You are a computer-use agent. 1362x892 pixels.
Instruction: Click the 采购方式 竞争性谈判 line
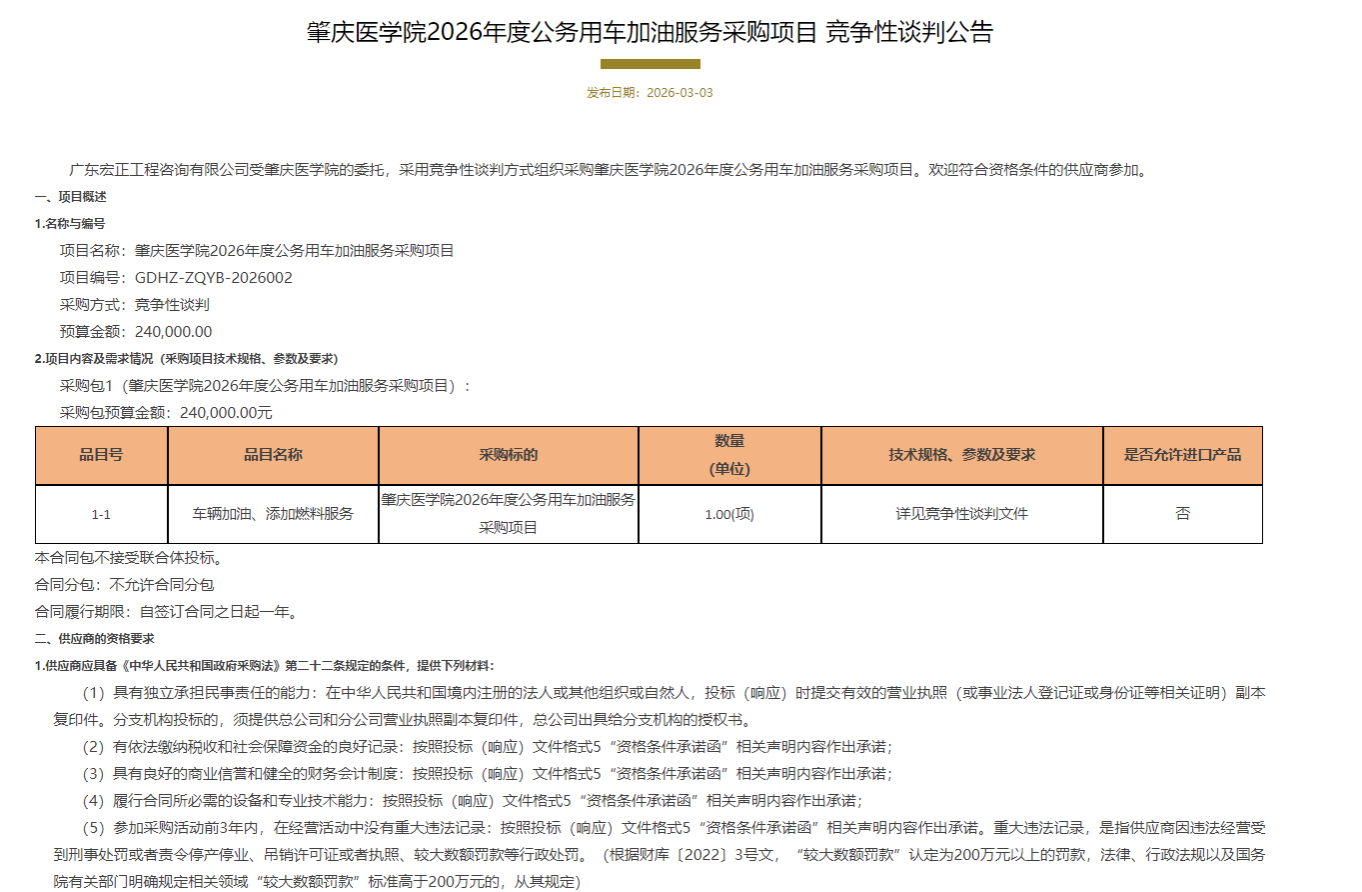pyautogui.click(x=134, y=305)
